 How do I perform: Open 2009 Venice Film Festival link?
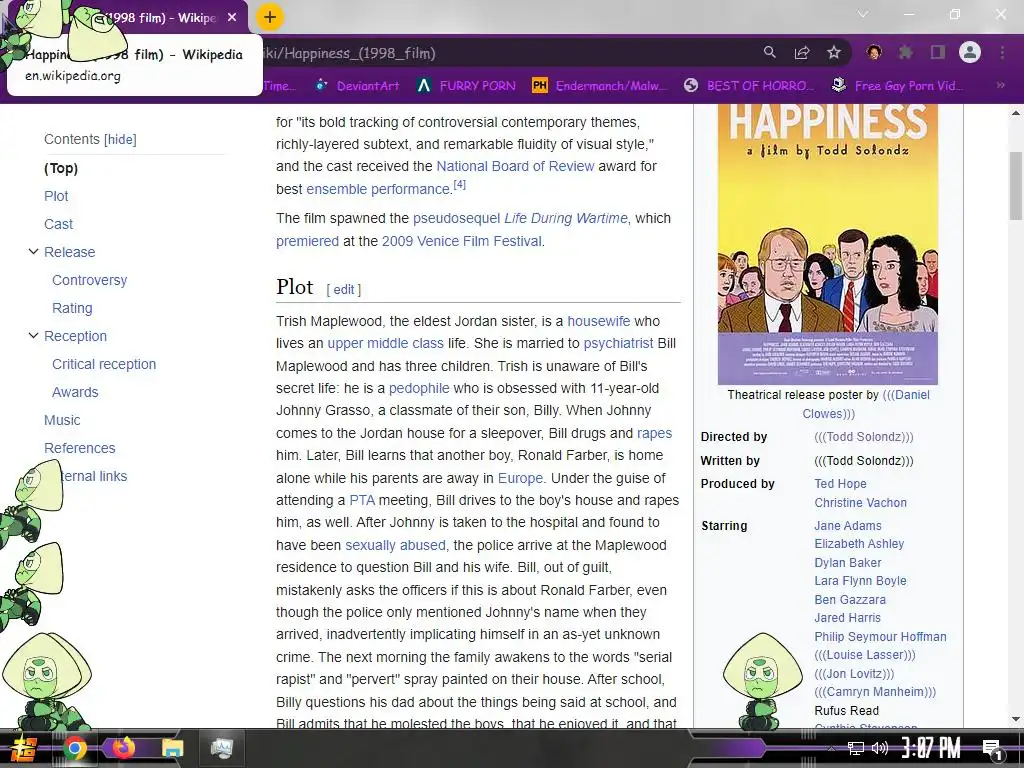coord(462,241)
